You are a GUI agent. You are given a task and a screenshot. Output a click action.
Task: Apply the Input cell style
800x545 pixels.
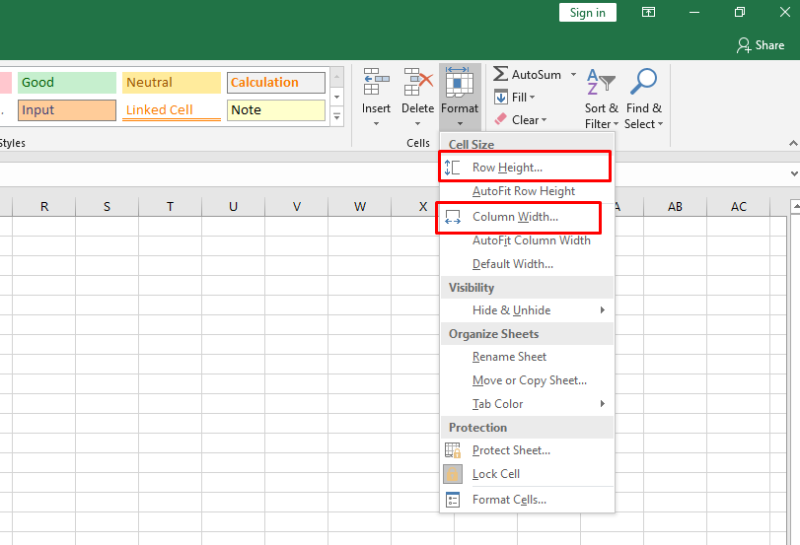(x=67, y=110)
